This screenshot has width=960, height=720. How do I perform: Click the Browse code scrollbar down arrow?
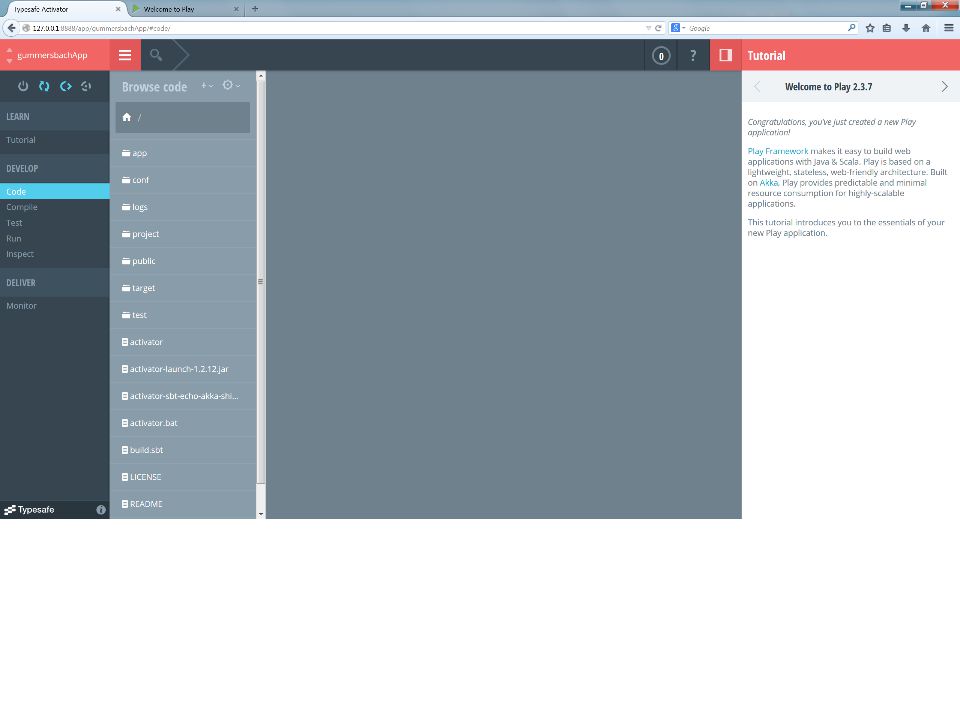[x=261, y=514]
